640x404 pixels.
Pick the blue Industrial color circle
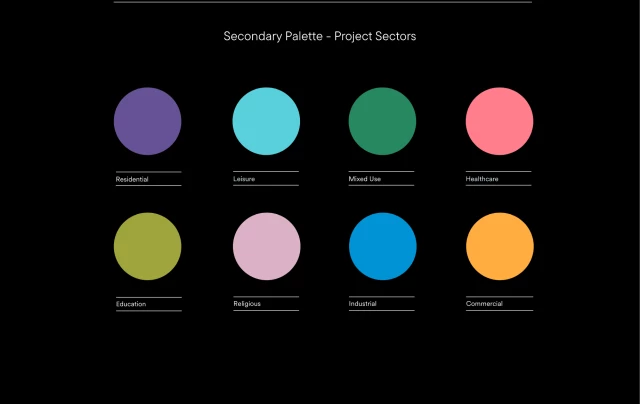[x=382, y=246]
